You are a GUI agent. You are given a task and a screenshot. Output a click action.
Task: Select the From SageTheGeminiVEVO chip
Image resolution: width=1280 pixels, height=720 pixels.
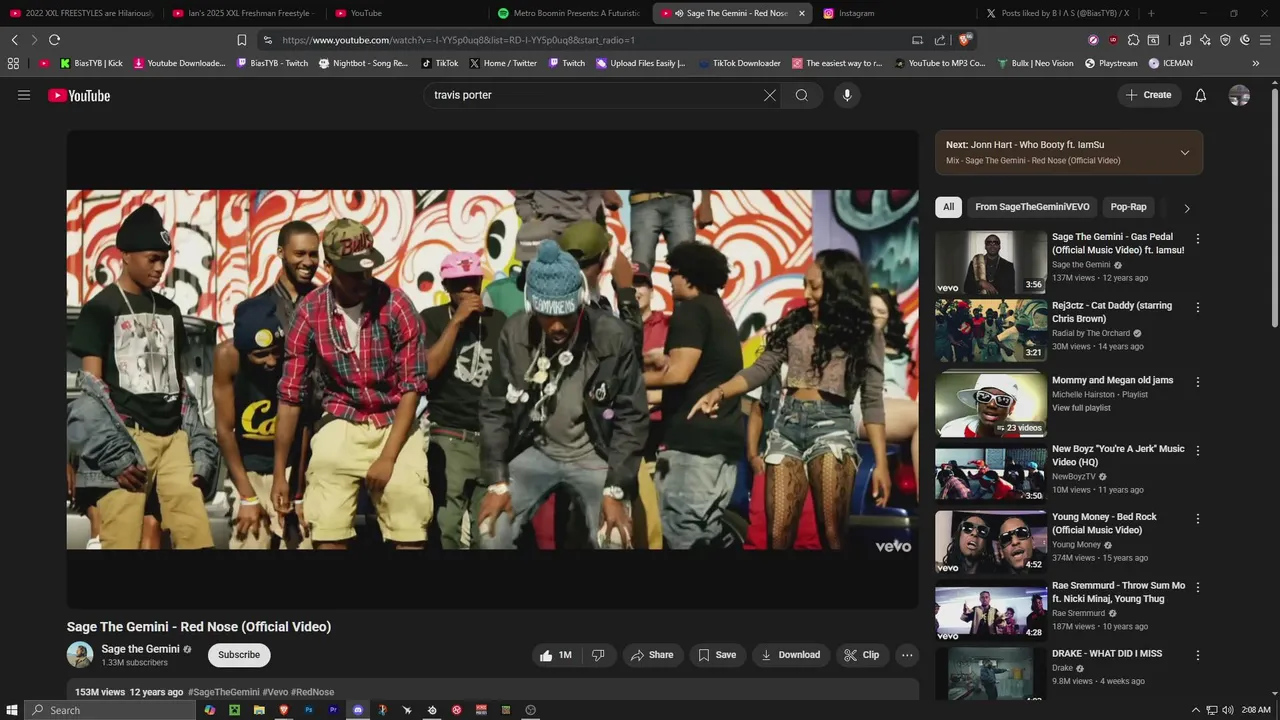tap(1032, 207)
